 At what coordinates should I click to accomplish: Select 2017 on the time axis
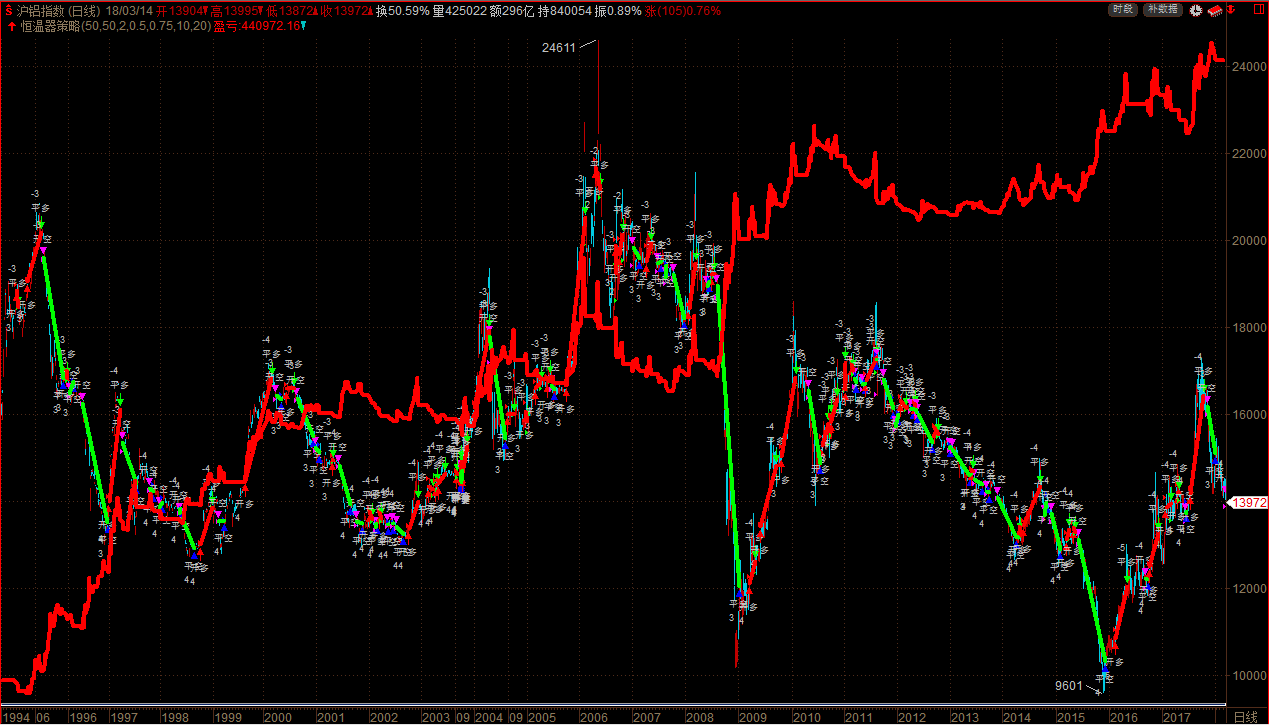pyautogui.click(x=1176, y=717)
